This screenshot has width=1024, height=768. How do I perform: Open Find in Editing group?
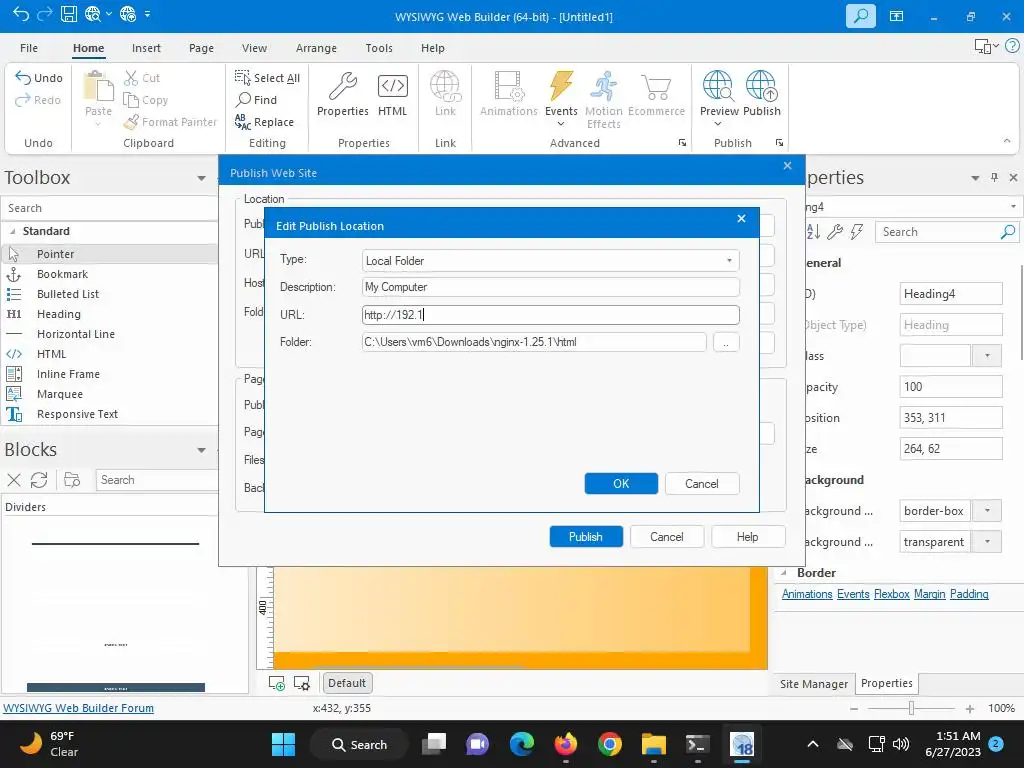click(257, 99)
